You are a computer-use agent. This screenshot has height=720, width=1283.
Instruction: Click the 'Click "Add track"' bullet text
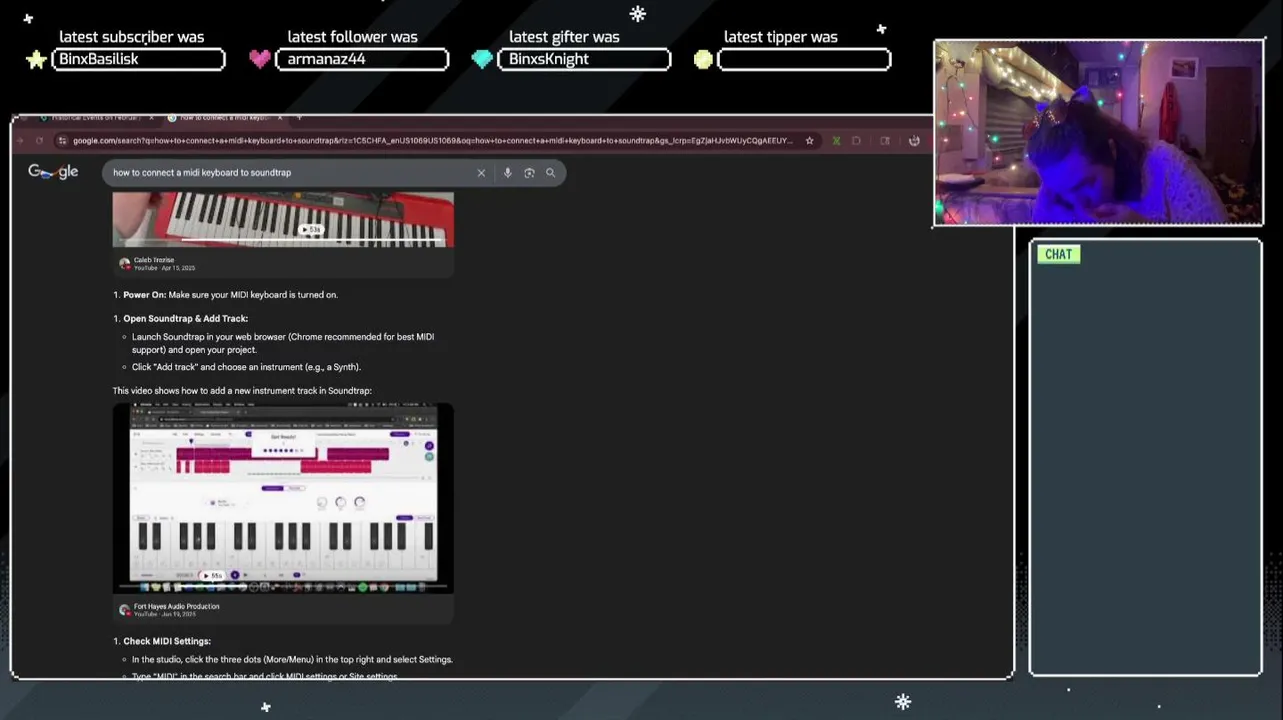tap(246, 367)
